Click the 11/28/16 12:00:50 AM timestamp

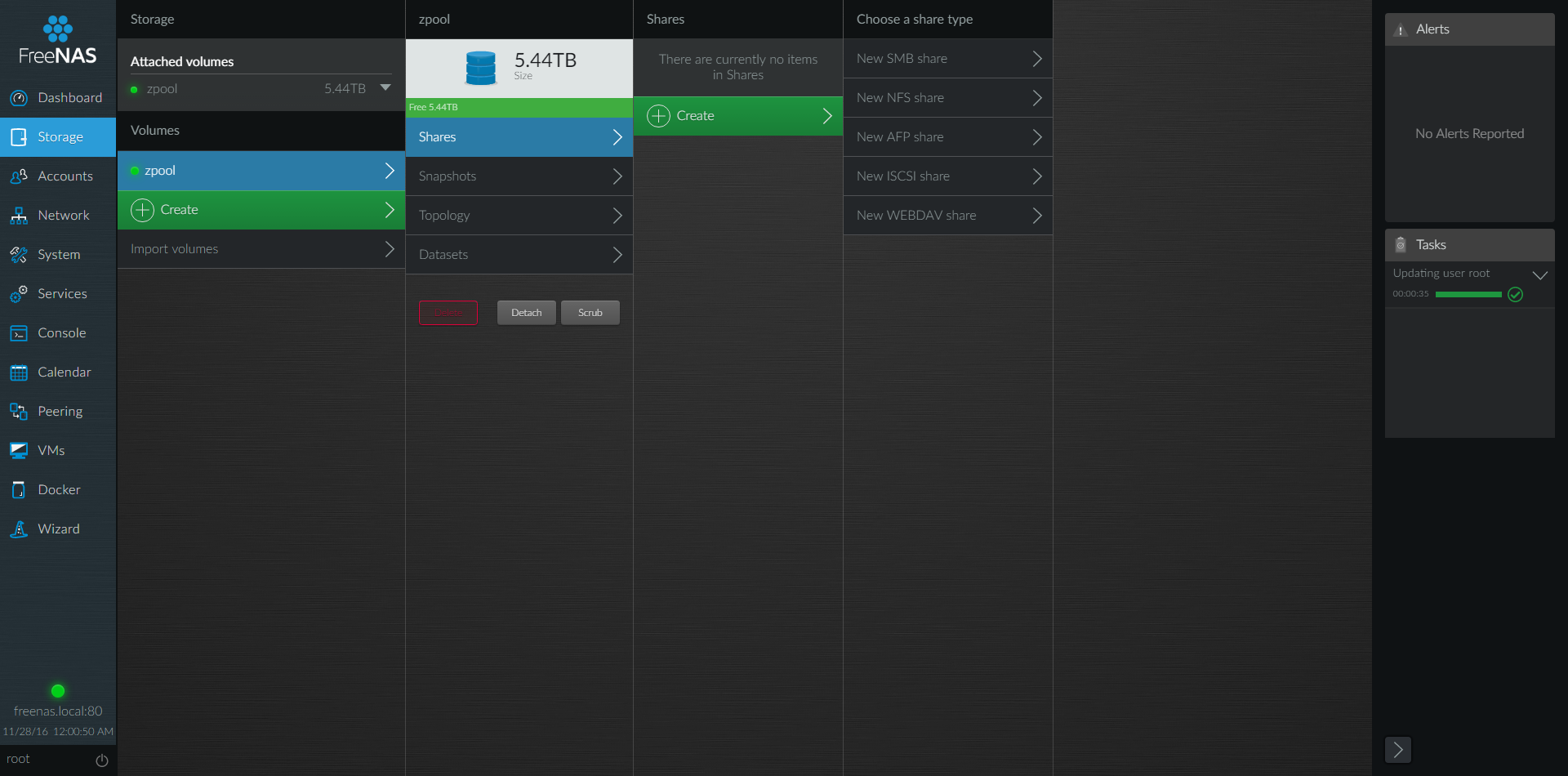pyautogui.click(x=58, y=732)
